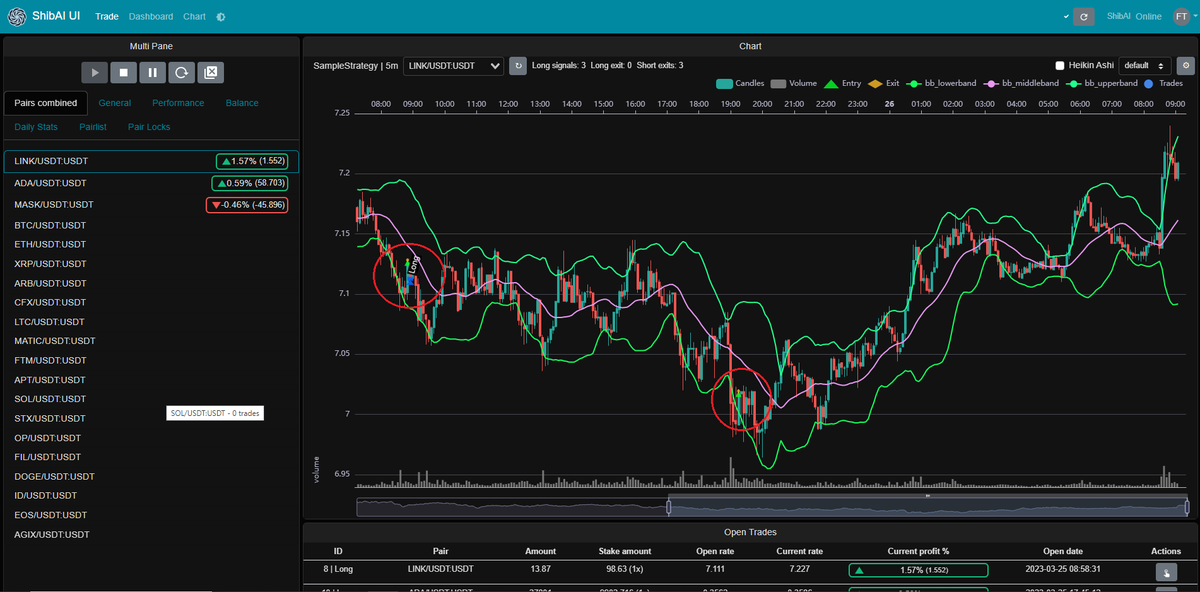Image resolution: width=1200 pixels, height=592 pixels.
Task: Click the 1.57% profit badge in Open Trades
Action: (918, 570)
